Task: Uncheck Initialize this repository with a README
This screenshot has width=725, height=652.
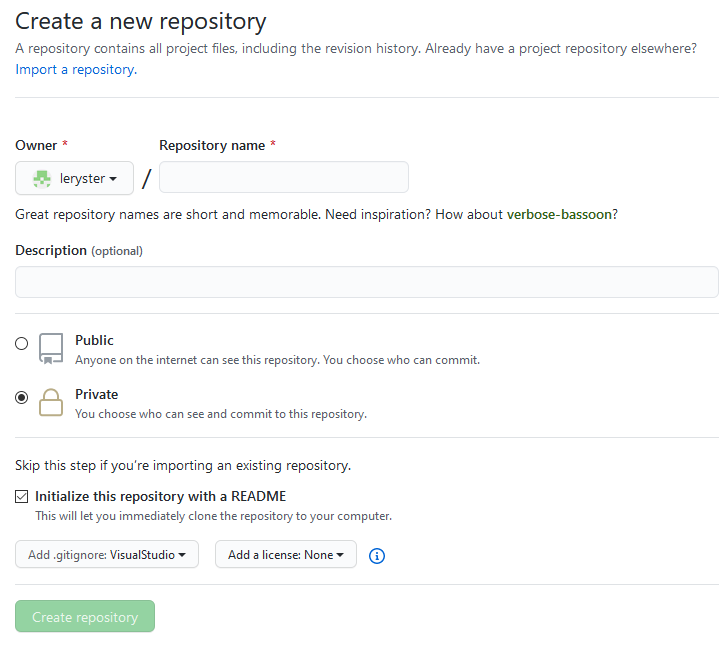Action: point(22,496)
